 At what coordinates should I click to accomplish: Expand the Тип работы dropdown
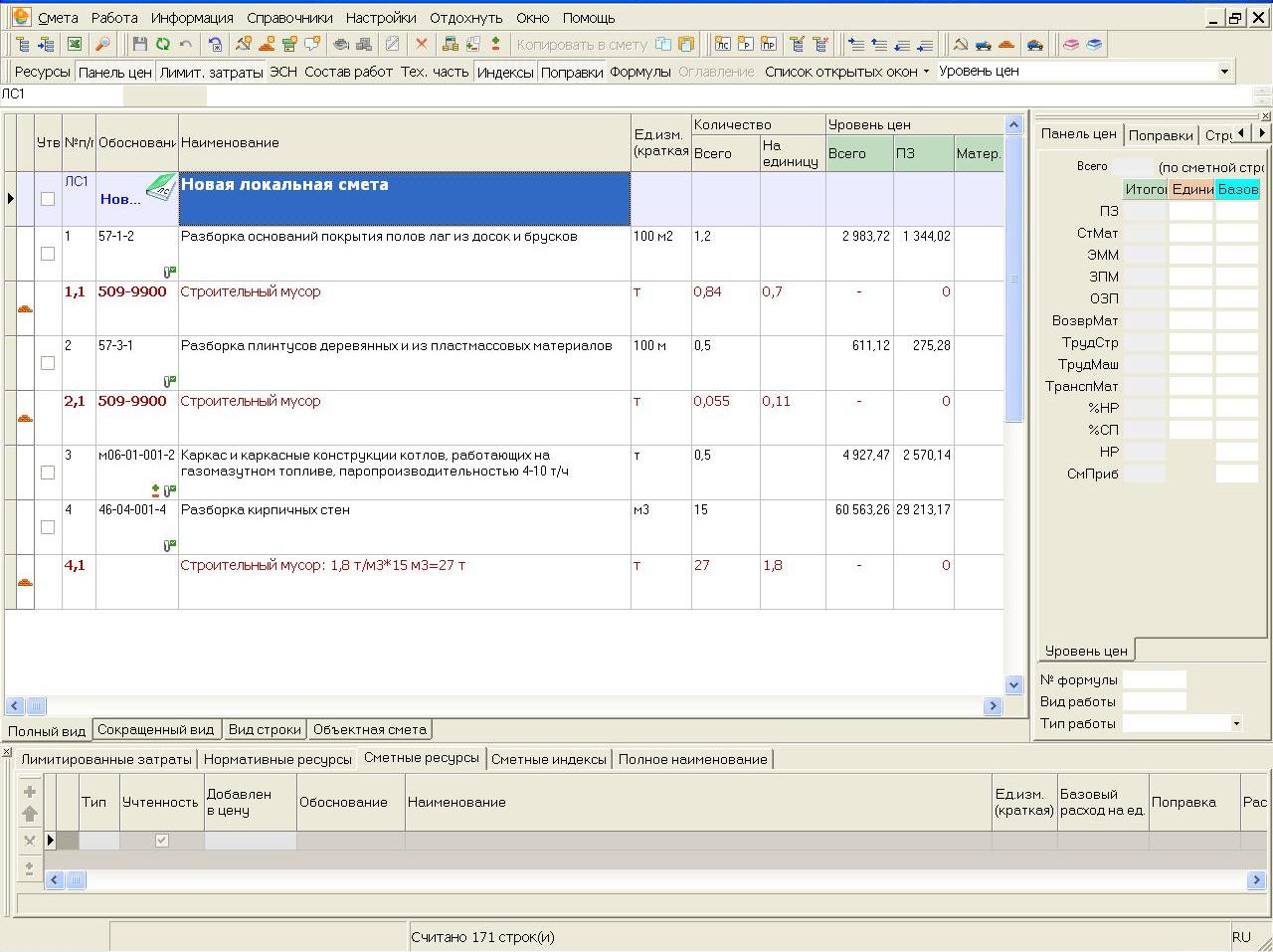[x=1236, y=724]
